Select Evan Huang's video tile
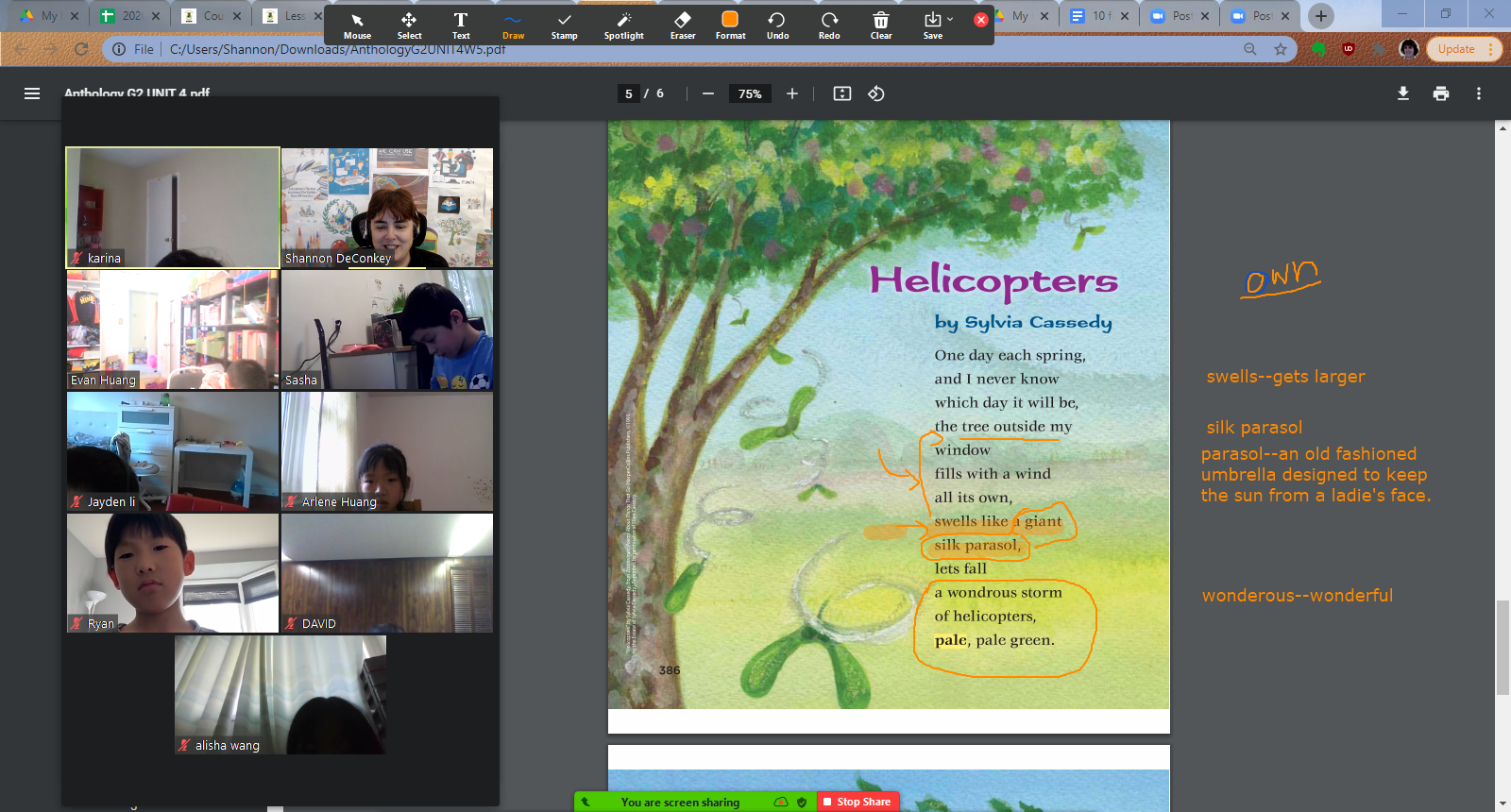 [173, 330]
